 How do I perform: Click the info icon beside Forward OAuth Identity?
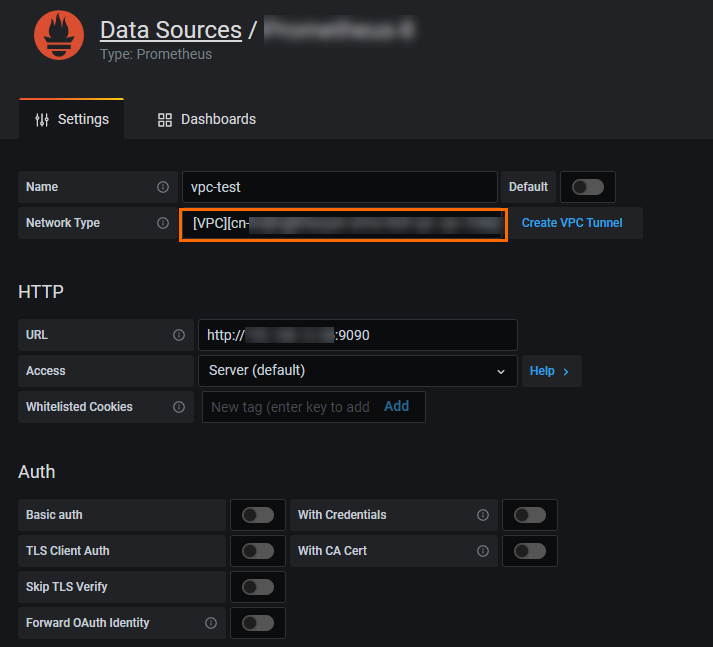coord(211,623)
